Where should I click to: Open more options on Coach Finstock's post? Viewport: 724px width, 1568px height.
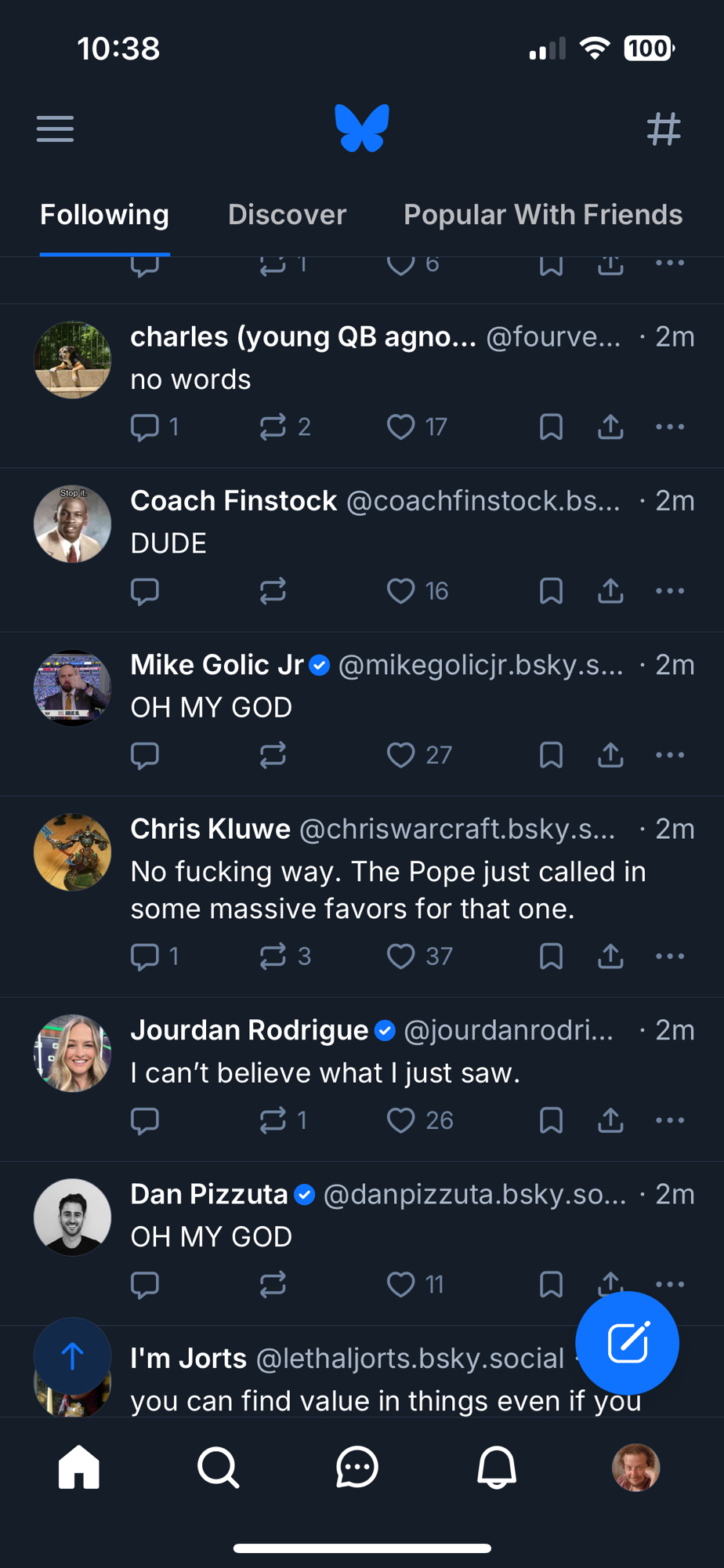pos(670,591)
